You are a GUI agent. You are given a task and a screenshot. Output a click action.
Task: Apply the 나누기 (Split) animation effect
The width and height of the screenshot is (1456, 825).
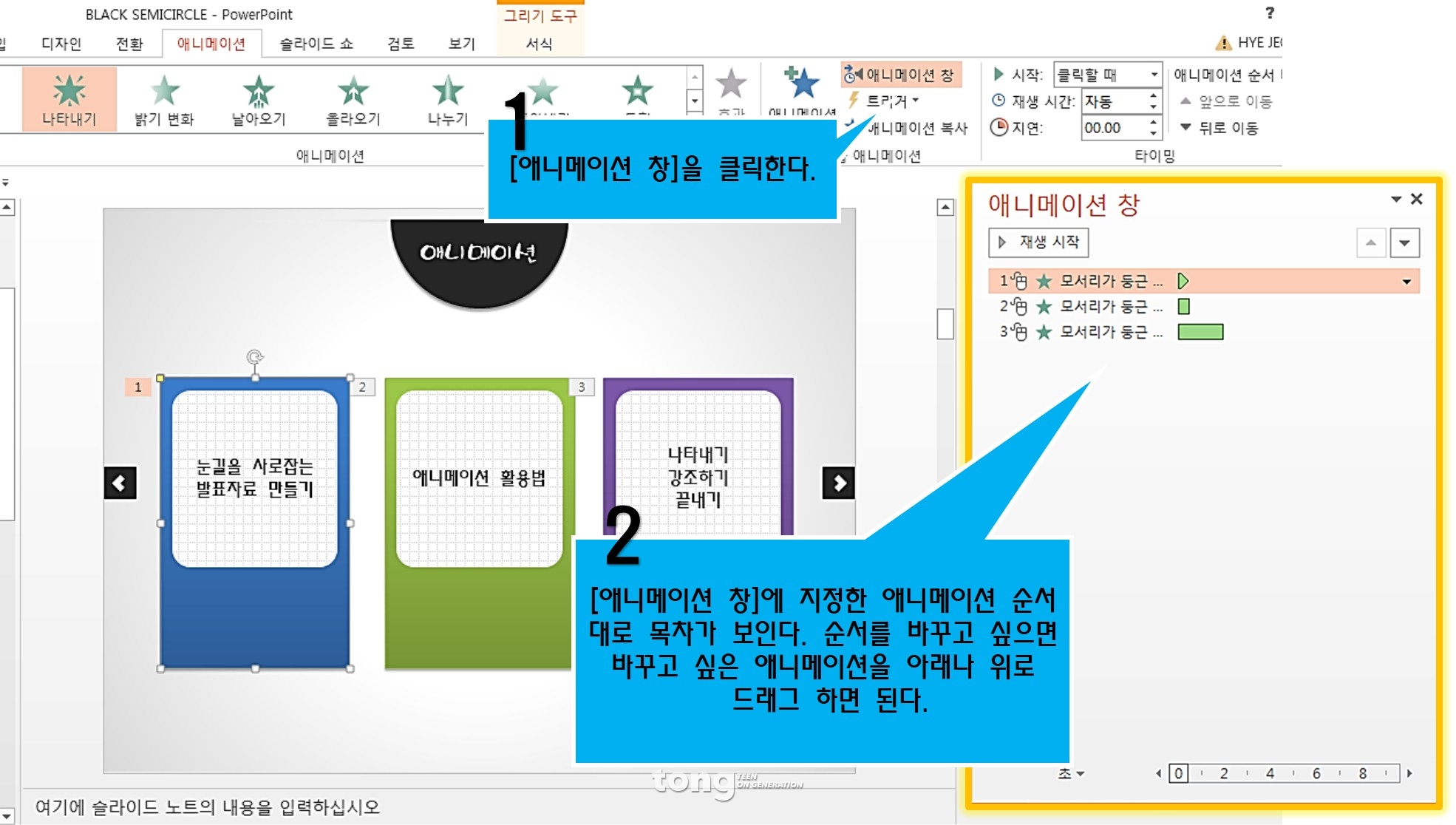click(x=448, y=99)
